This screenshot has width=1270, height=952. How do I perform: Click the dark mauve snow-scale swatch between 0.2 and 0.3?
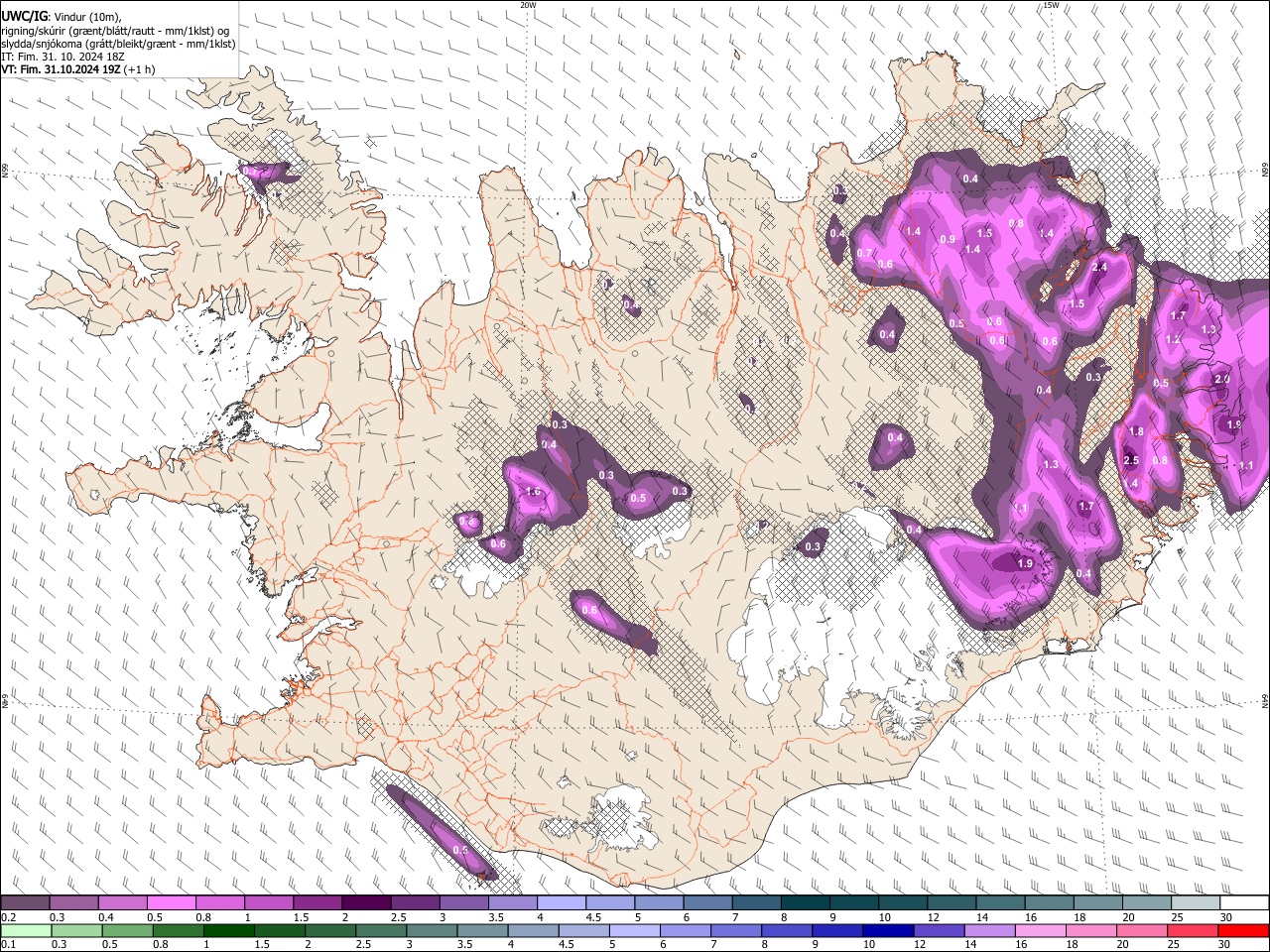coord(26,903)
